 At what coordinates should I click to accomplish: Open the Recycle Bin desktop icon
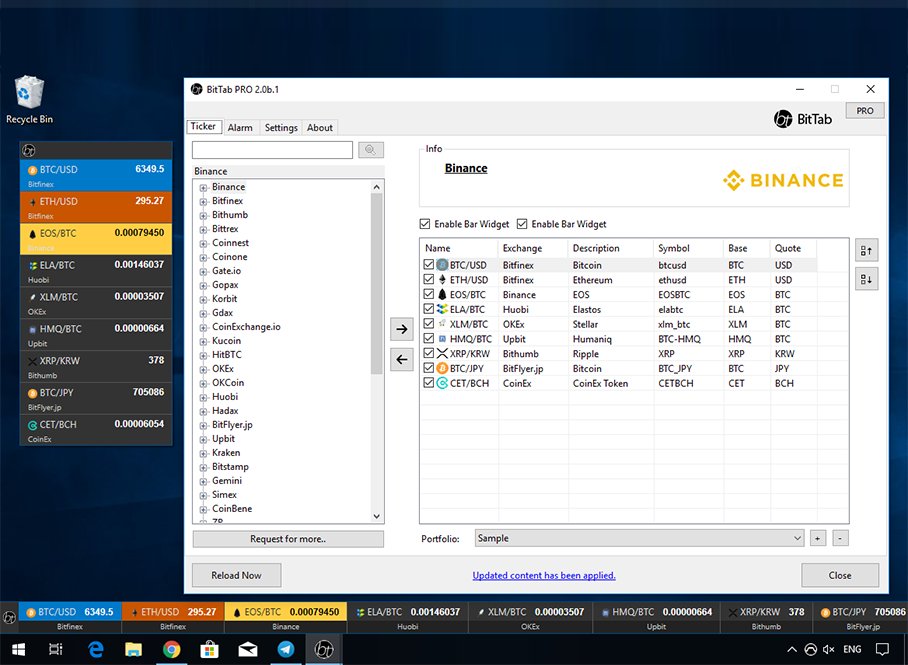click(29, 100)
